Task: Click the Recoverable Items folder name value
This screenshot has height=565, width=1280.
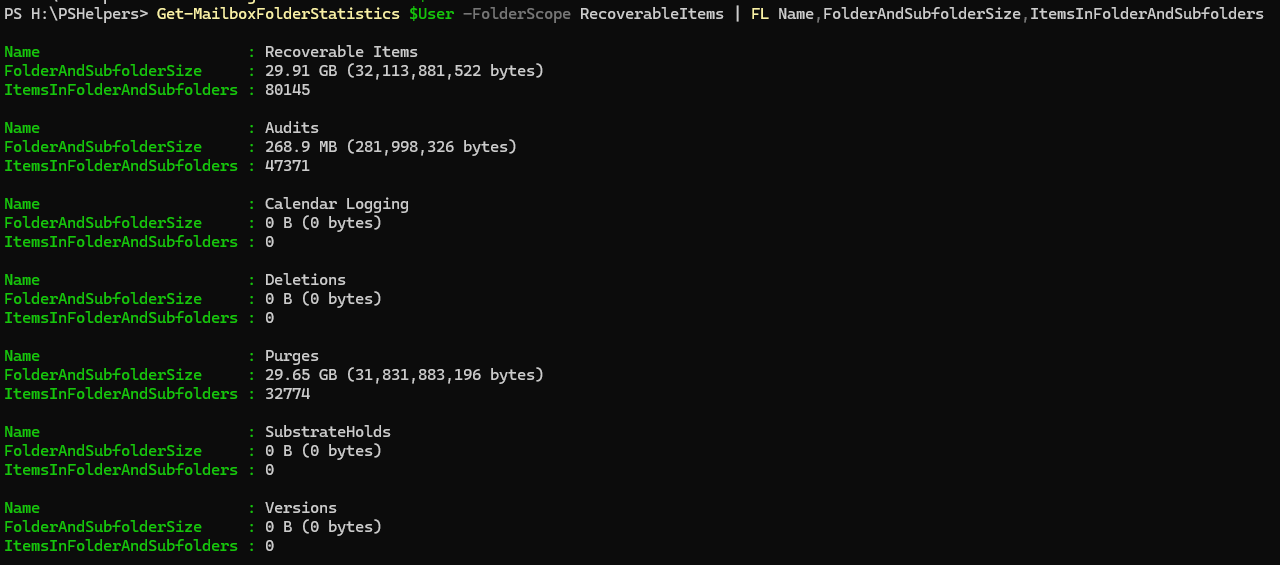Action: (x=341, y=52)
